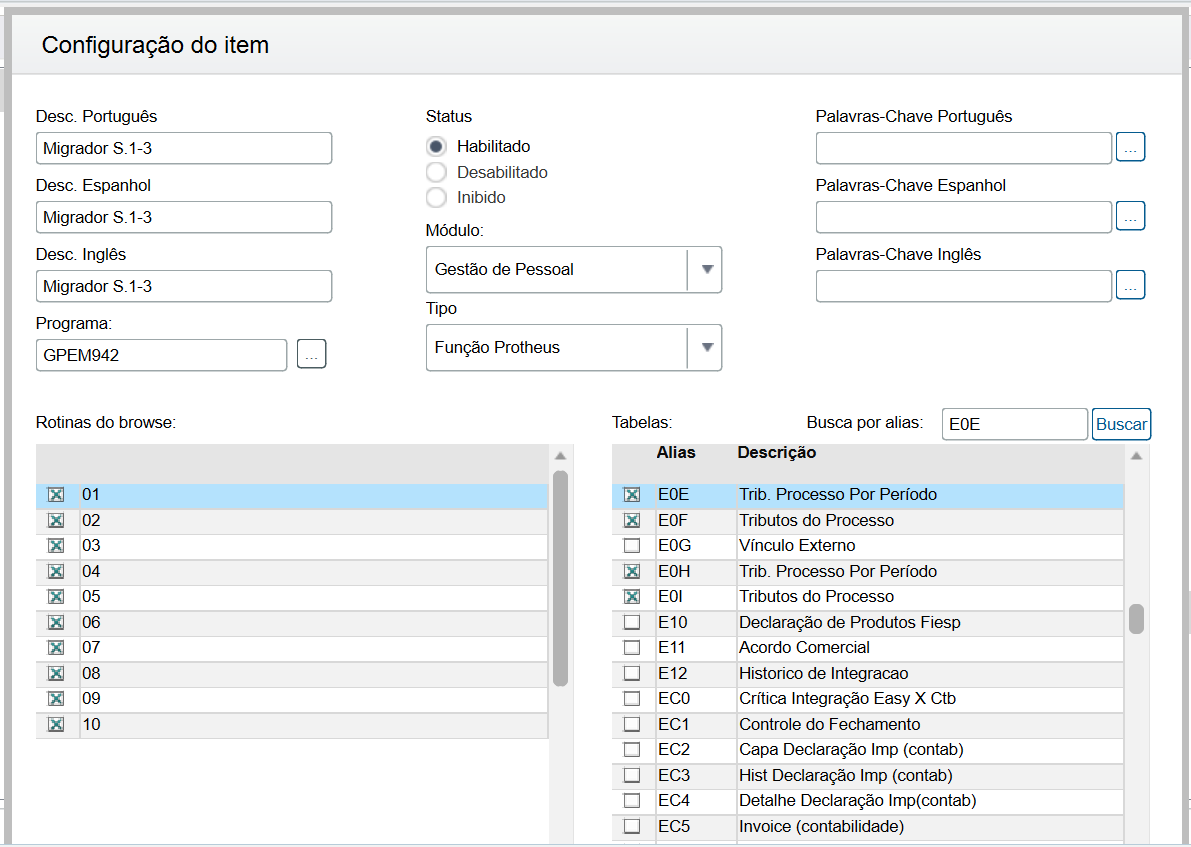
Task: Click ellipsis button for Palavras-Chave Espanhol
Action: (1130, 217)
